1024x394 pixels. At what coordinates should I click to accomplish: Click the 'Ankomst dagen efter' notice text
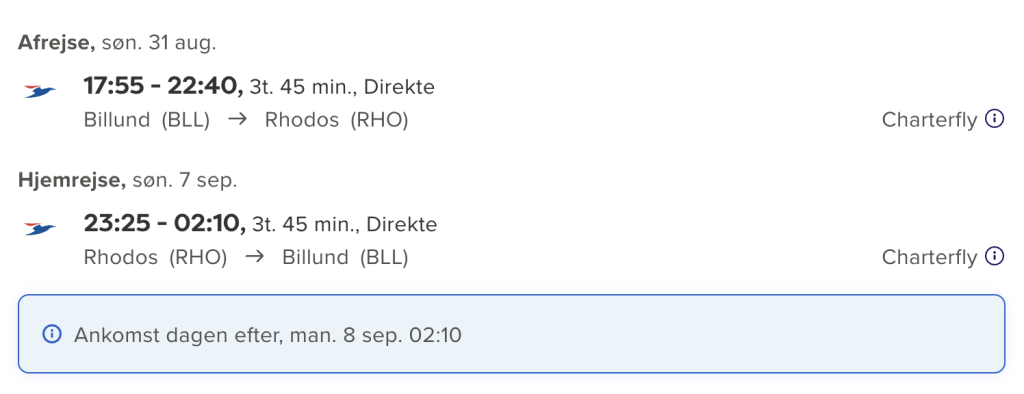tap(268, 335)
